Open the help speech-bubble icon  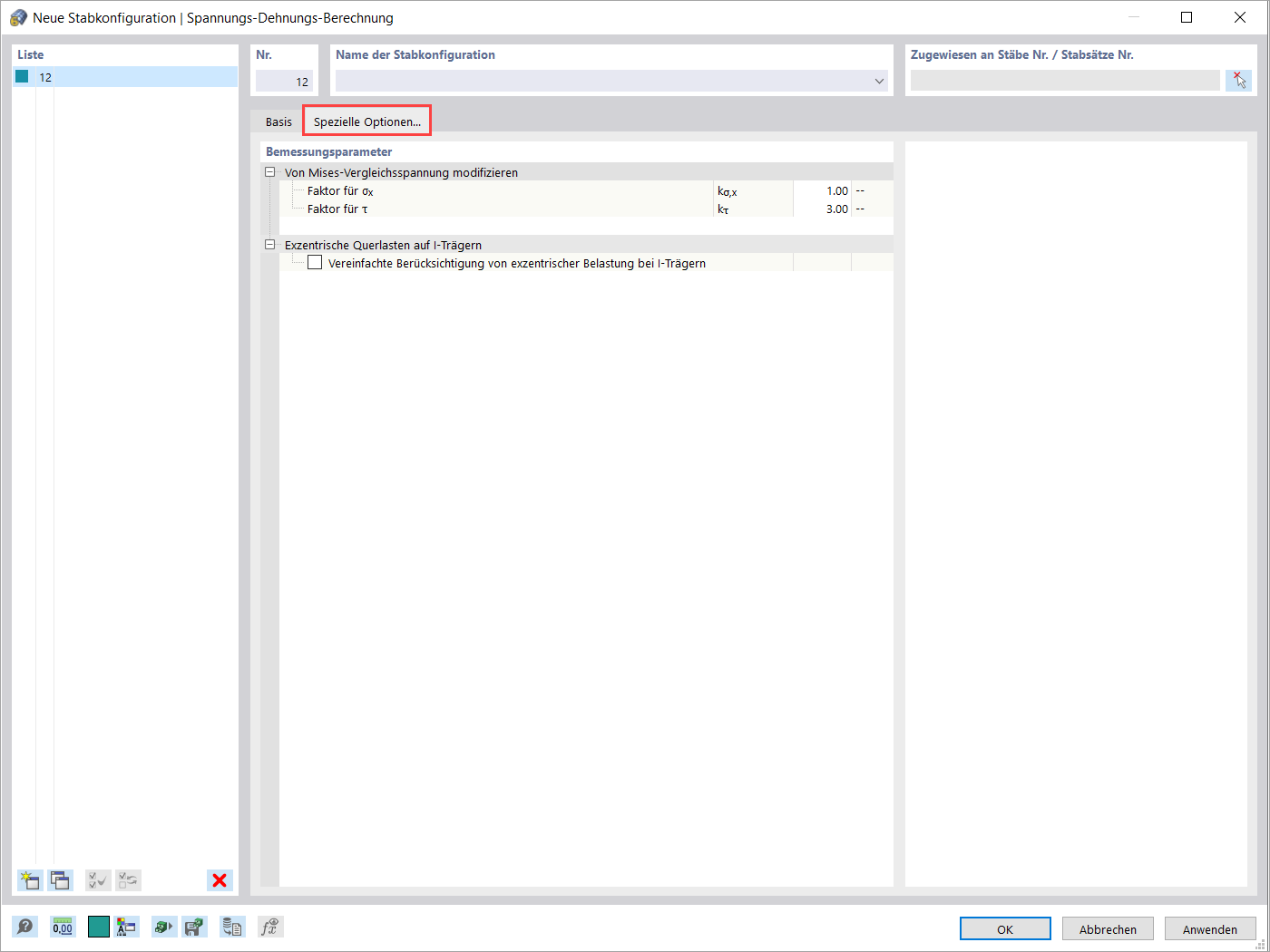(25, 927)
